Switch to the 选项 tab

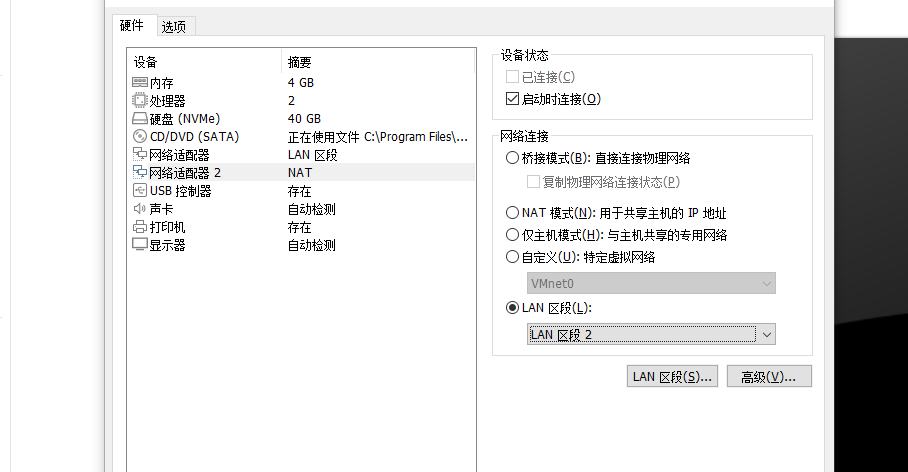(174, 27)
